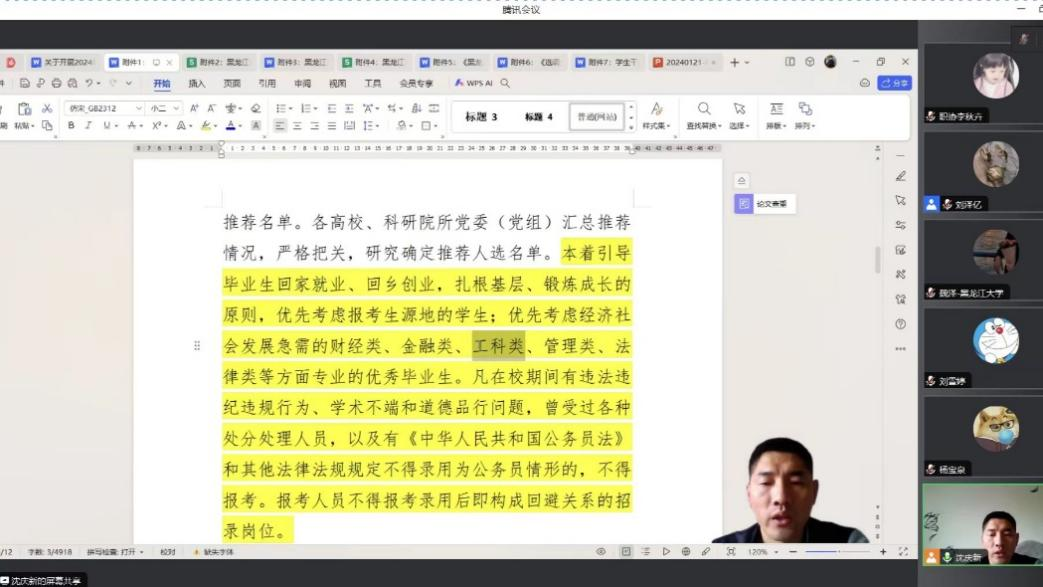Screen dimensions: 1043x587
Task: Click the 选择 cursor icon
Action: pyautogui.click(x=739, y=109)
